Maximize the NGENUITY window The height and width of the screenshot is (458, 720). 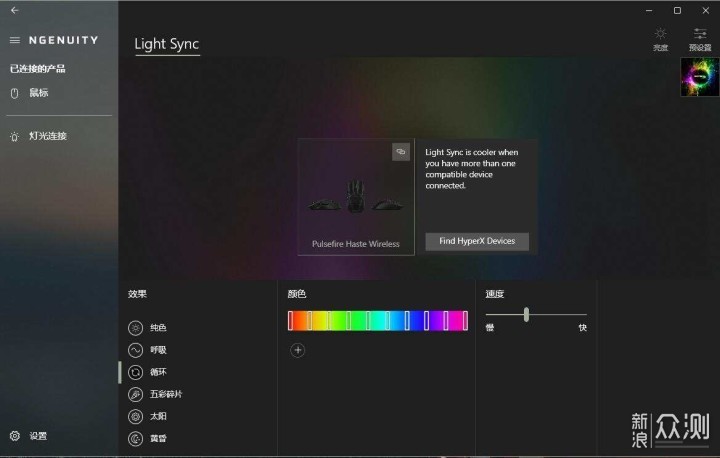coord(677,11)
